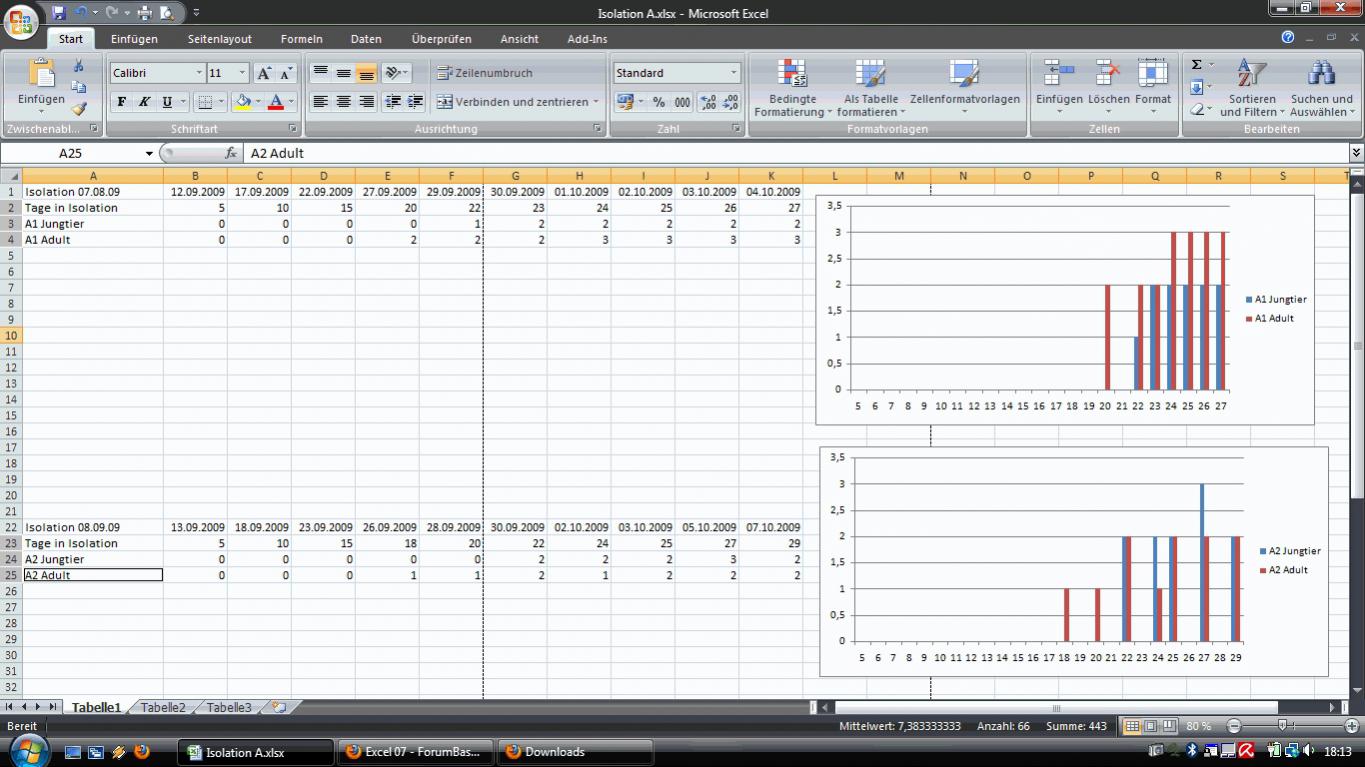Add a decimal place

coord(707,102)
